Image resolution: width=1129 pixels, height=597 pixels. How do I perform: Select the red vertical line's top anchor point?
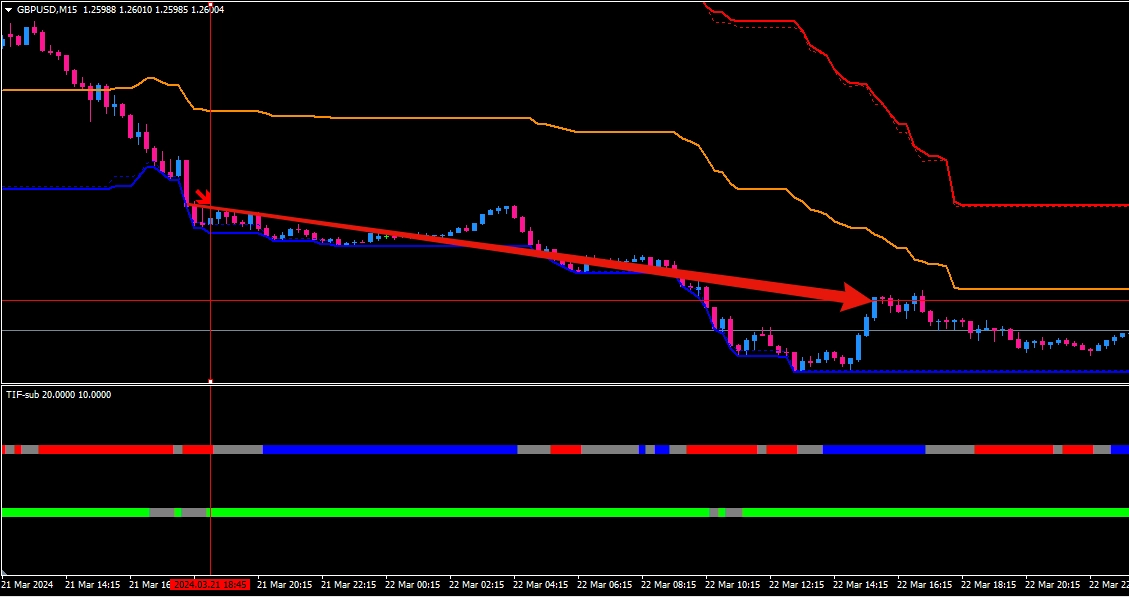[210, 3]
